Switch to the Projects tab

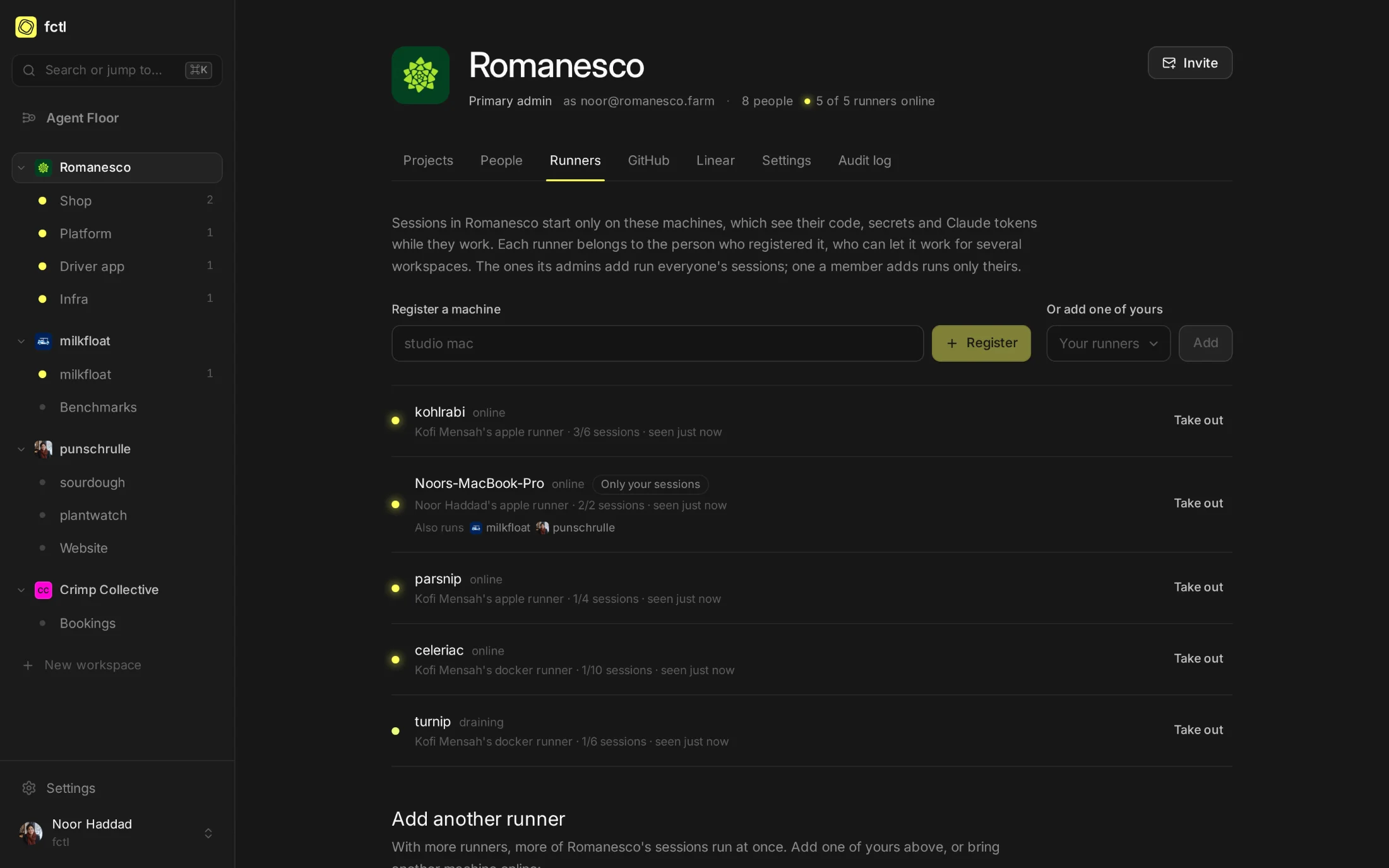point(428,160)
